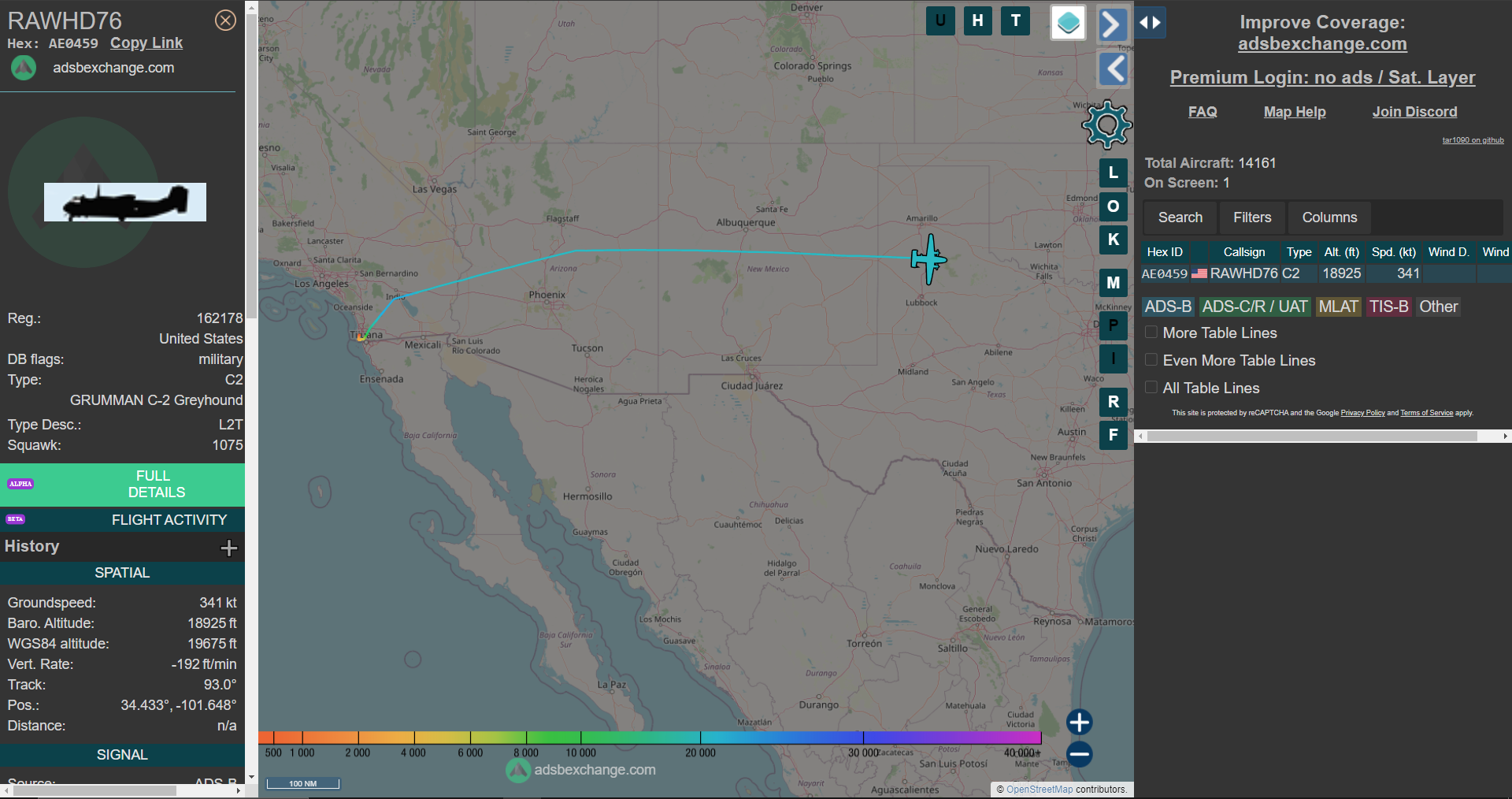
Task: Click the T map toggle button
Action: coord(1015,21)
